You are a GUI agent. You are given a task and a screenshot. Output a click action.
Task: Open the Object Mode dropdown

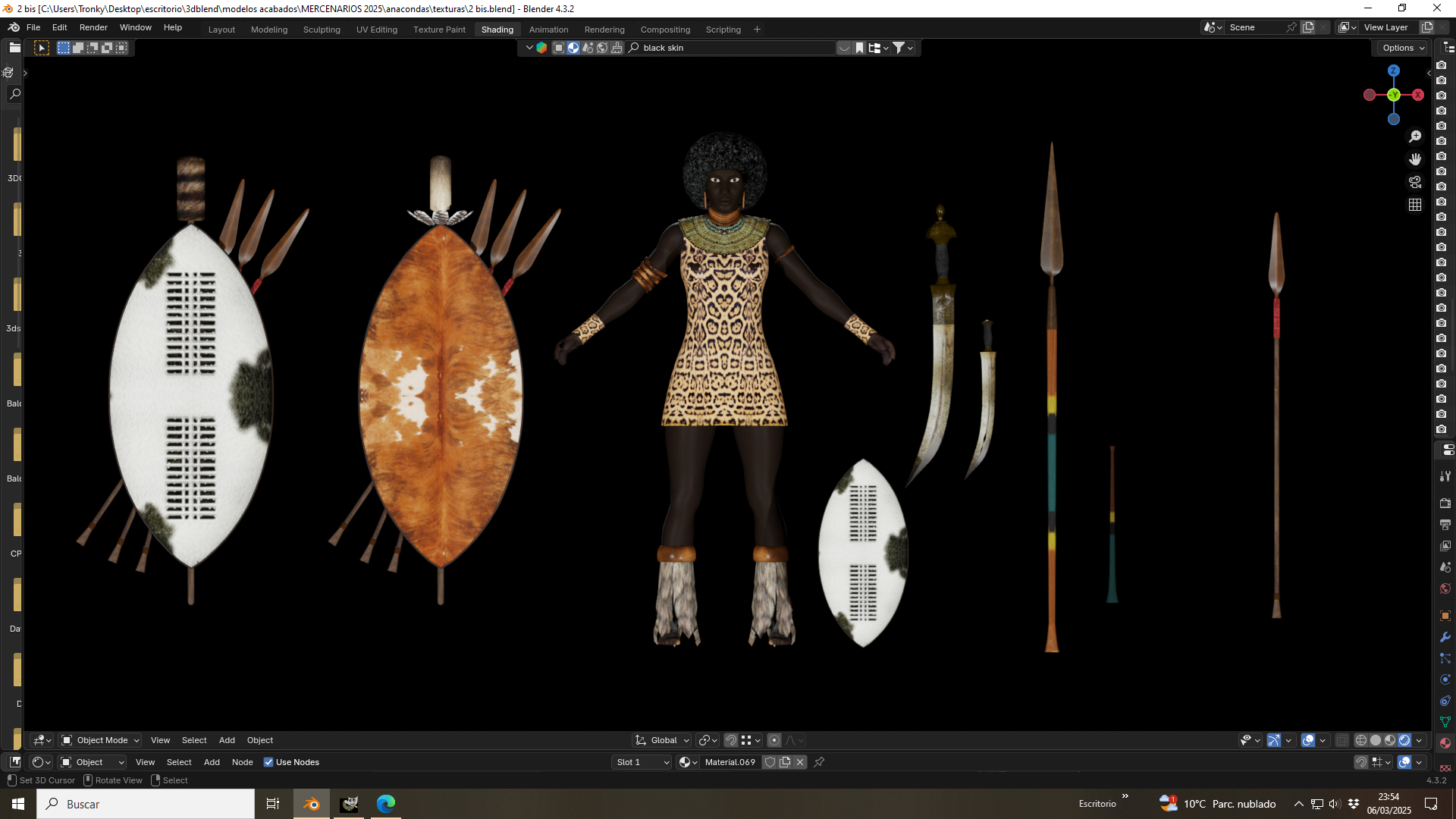pos(101,740)
